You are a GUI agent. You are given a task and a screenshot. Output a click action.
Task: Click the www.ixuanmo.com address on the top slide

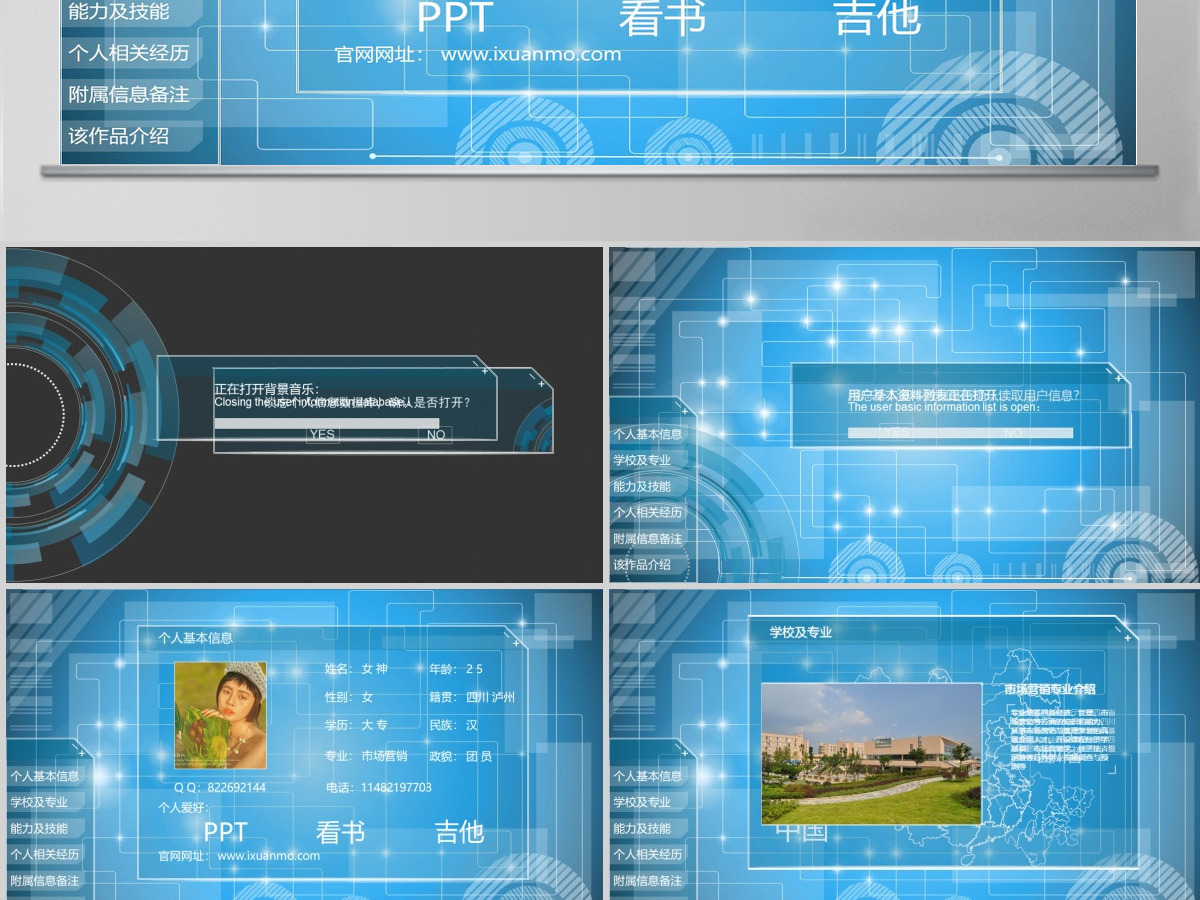[531, 54]
